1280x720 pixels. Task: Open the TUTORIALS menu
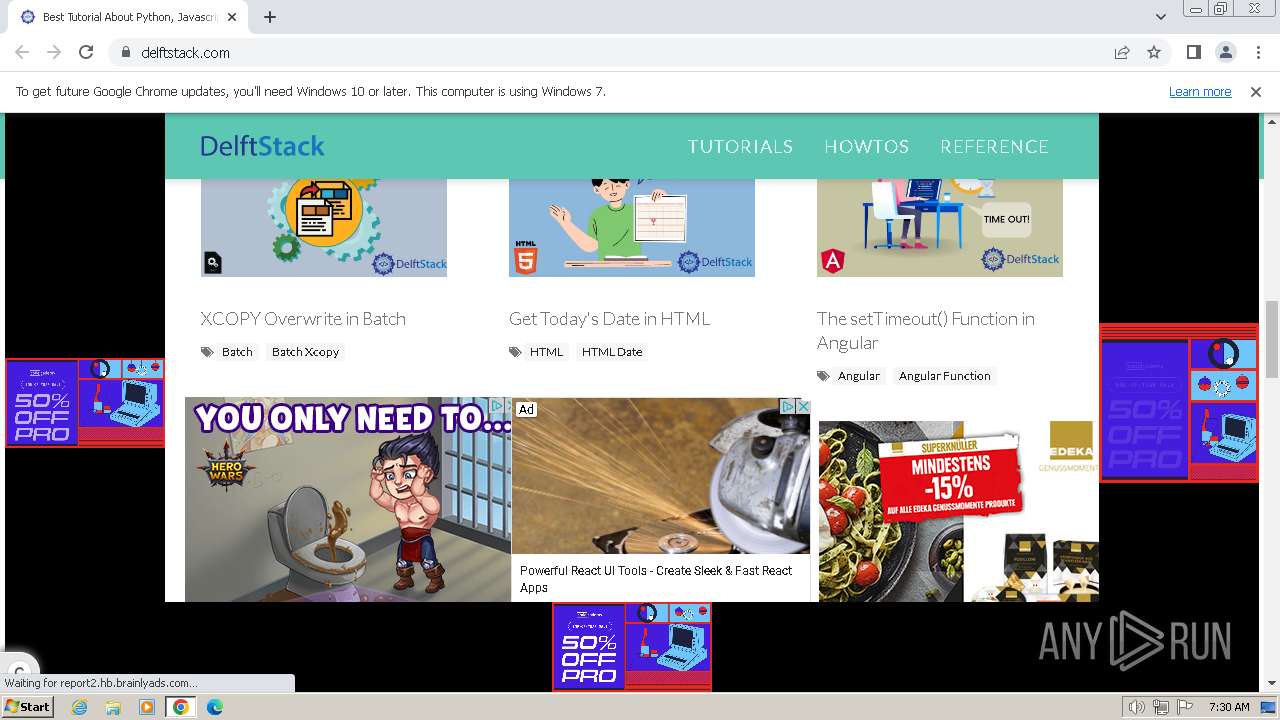740,146
